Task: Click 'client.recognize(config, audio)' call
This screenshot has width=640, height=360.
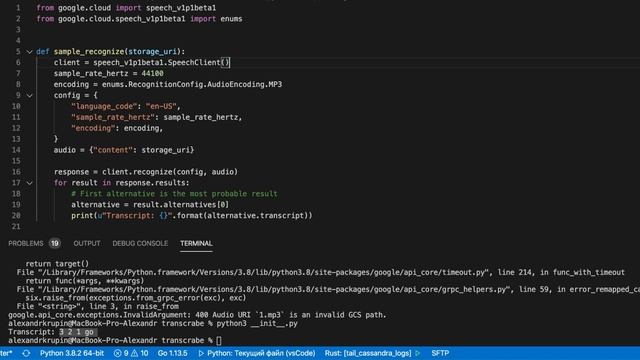Action: [x=170, y=172]
